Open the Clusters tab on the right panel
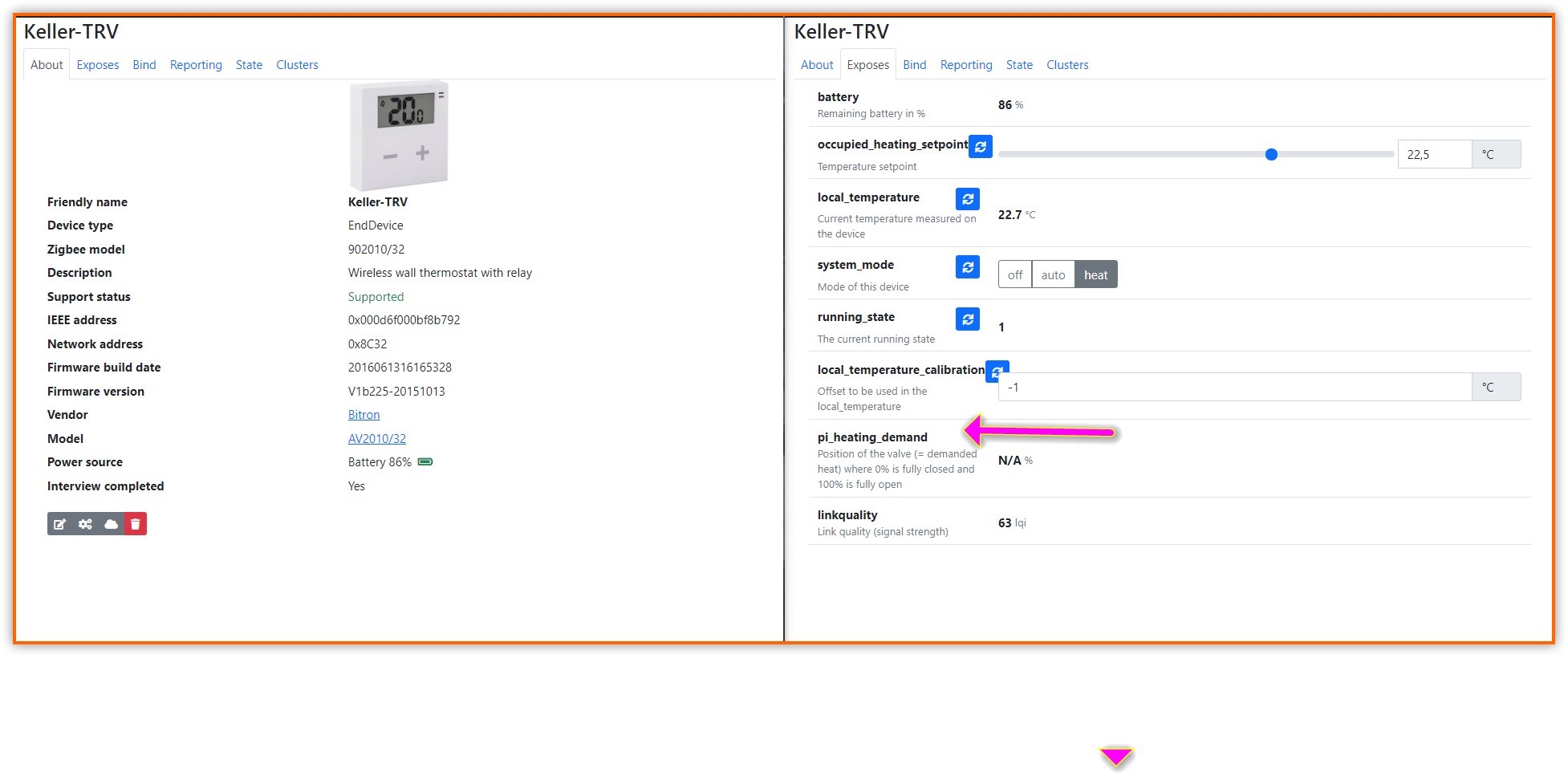 coord(1067,64)
